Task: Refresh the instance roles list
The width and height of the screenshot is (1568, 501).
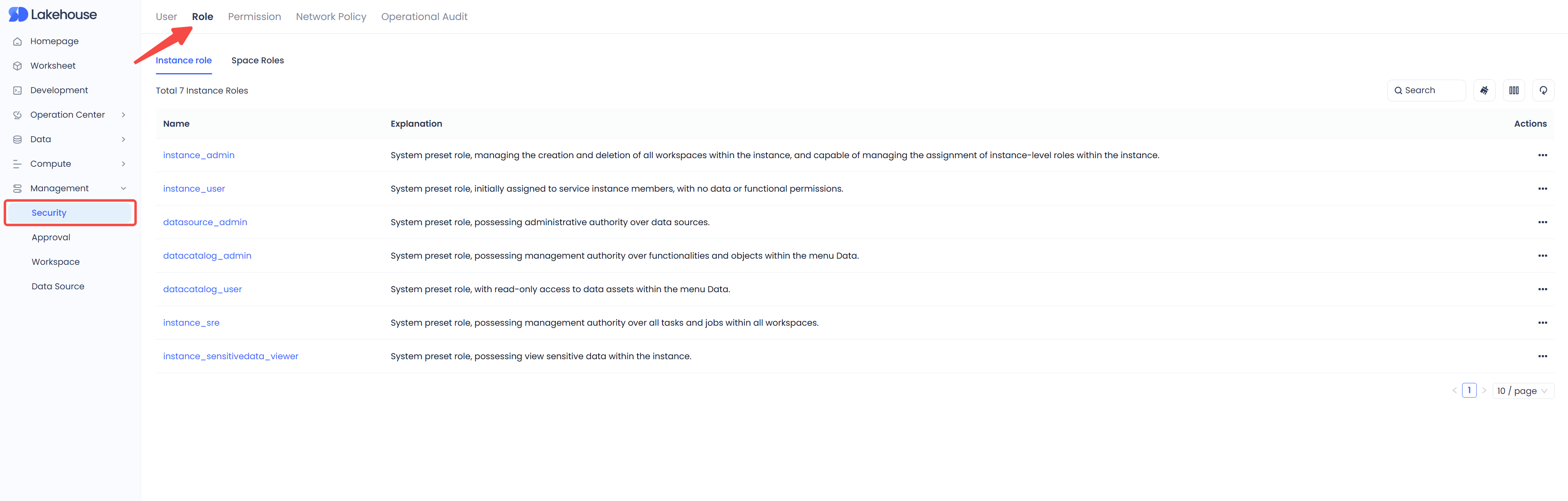Action: pos(1542,91)
